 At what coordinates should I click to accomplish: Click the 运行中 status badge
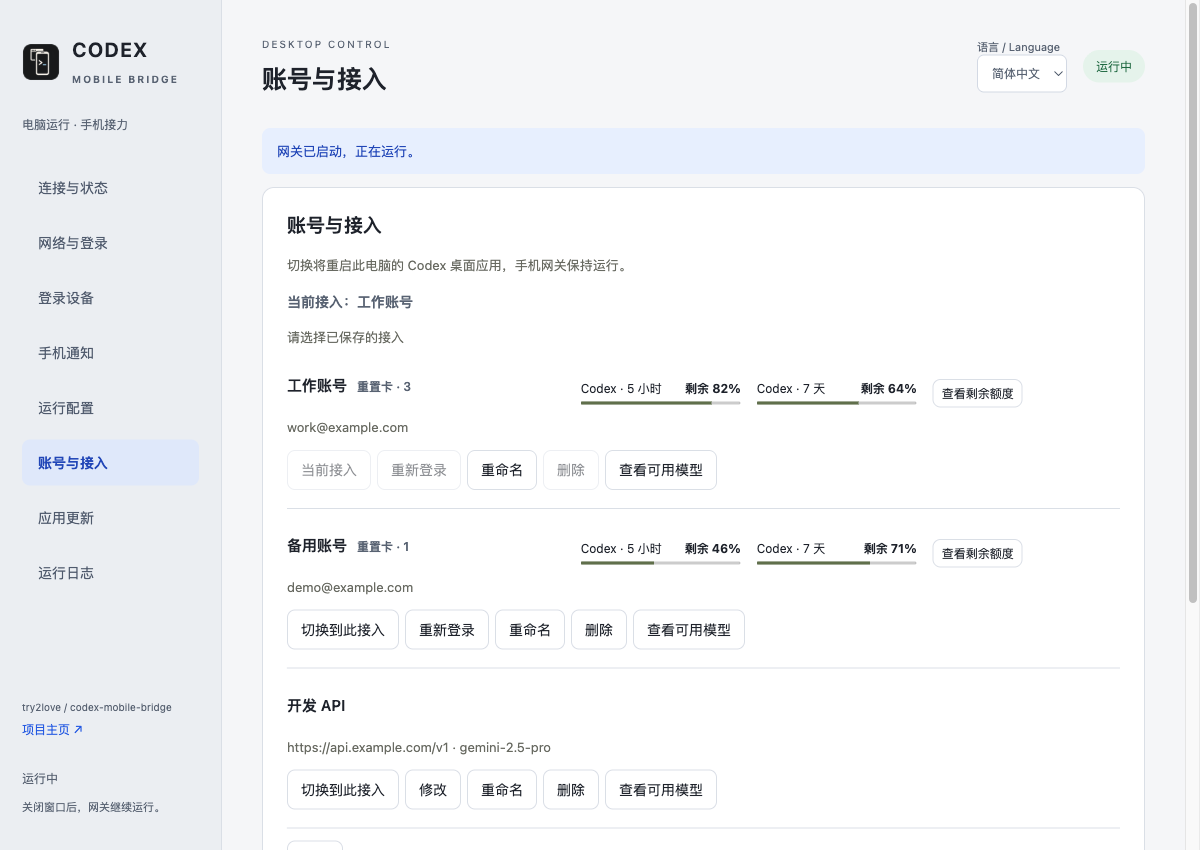click(1114, 67)
